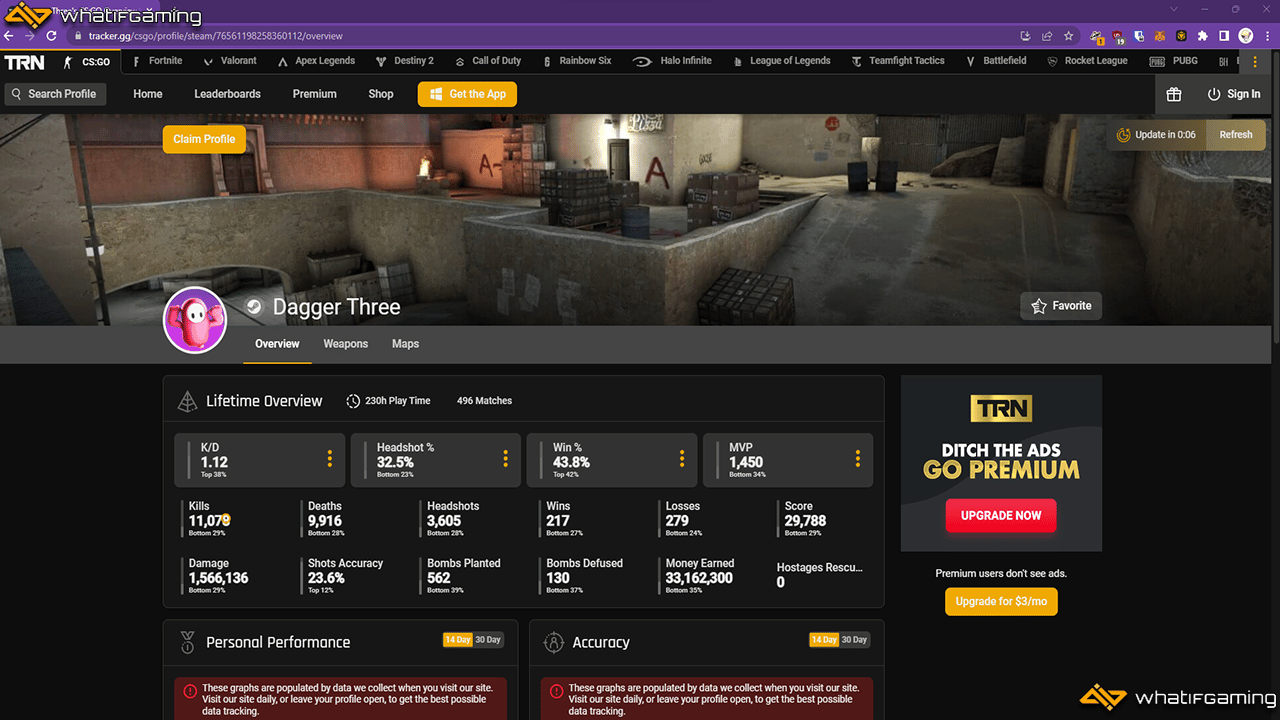Click the Favorite star button
The image size is (1280, 720).
(1061, 306)
